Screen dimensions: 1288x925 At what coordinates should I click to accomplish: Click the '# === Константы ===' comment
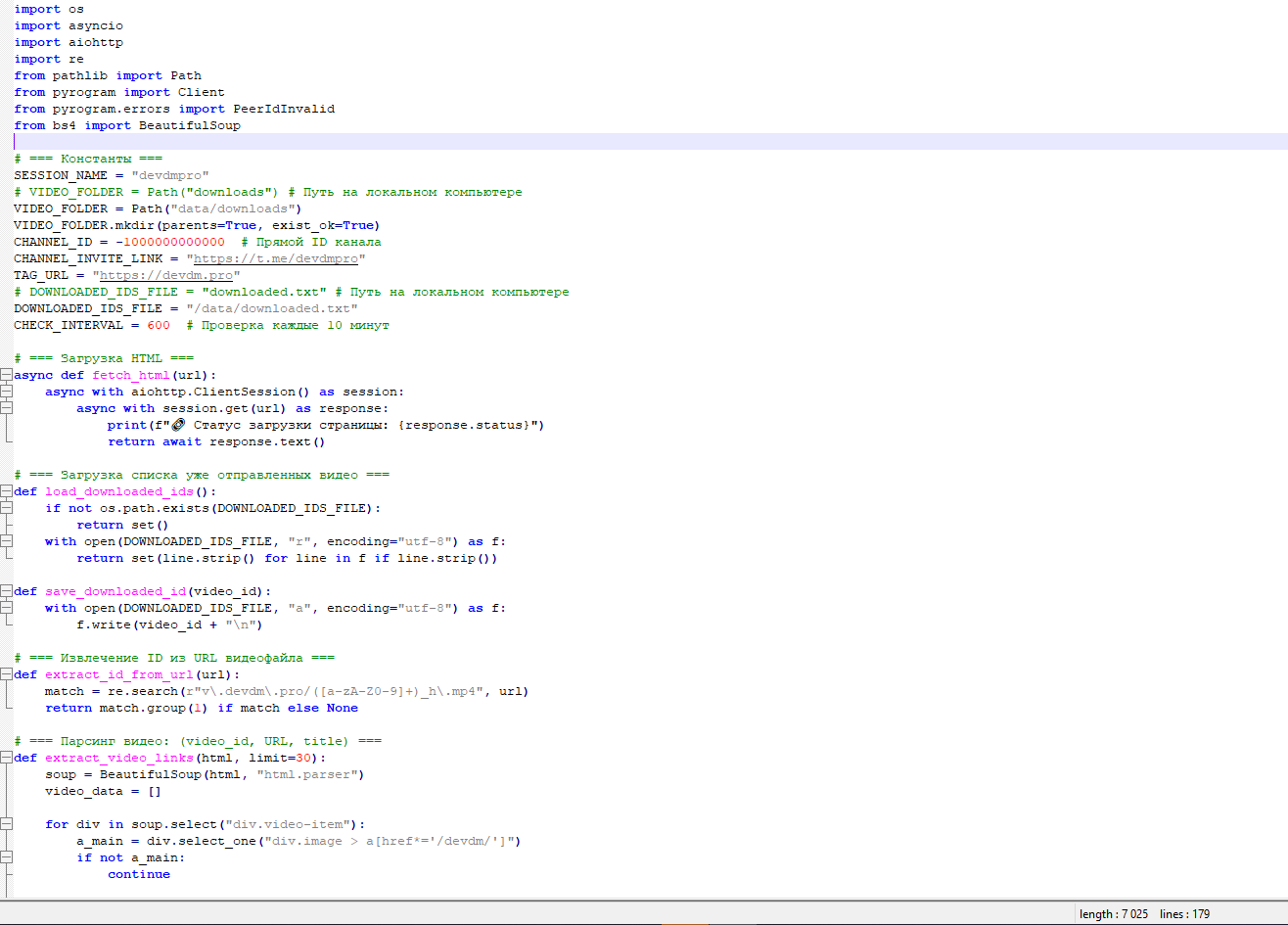coord(88,159)
